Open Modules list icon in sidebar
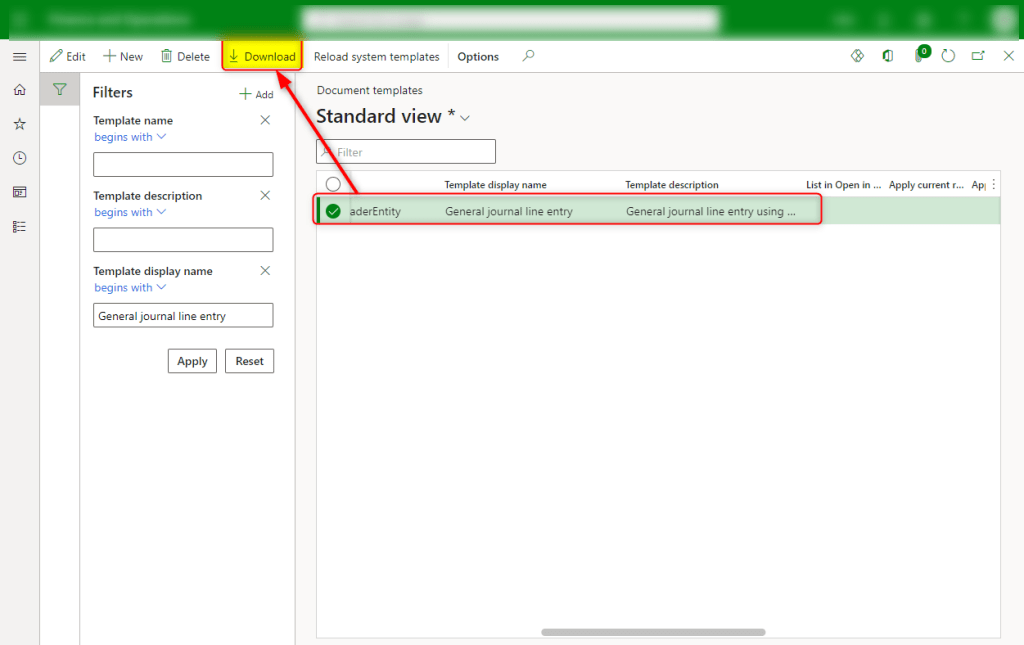The width and height of the screenshot is (1024, 645). click(x=19, y=226)
